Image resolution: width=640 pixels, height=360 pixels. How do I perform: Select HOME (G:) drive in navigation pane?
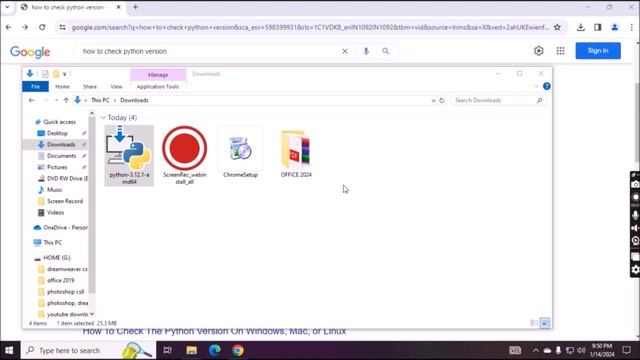[56, 258]
